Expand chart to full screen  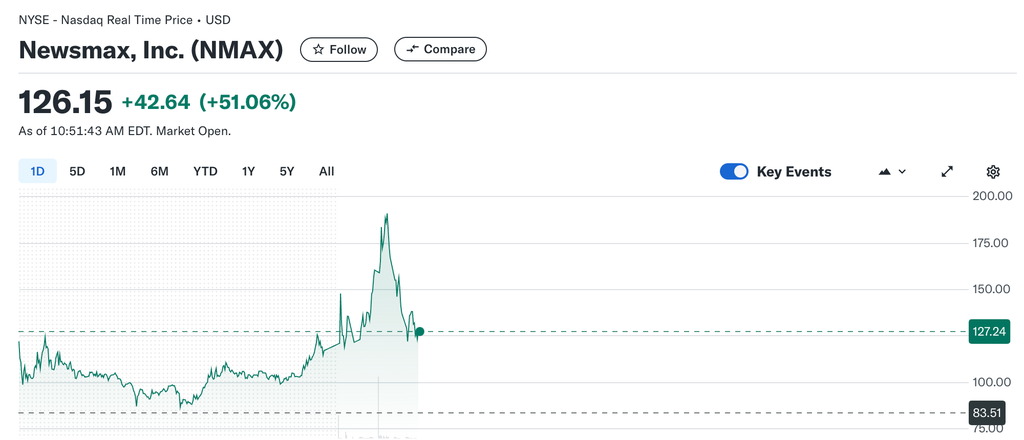click(x=947, y=172)
